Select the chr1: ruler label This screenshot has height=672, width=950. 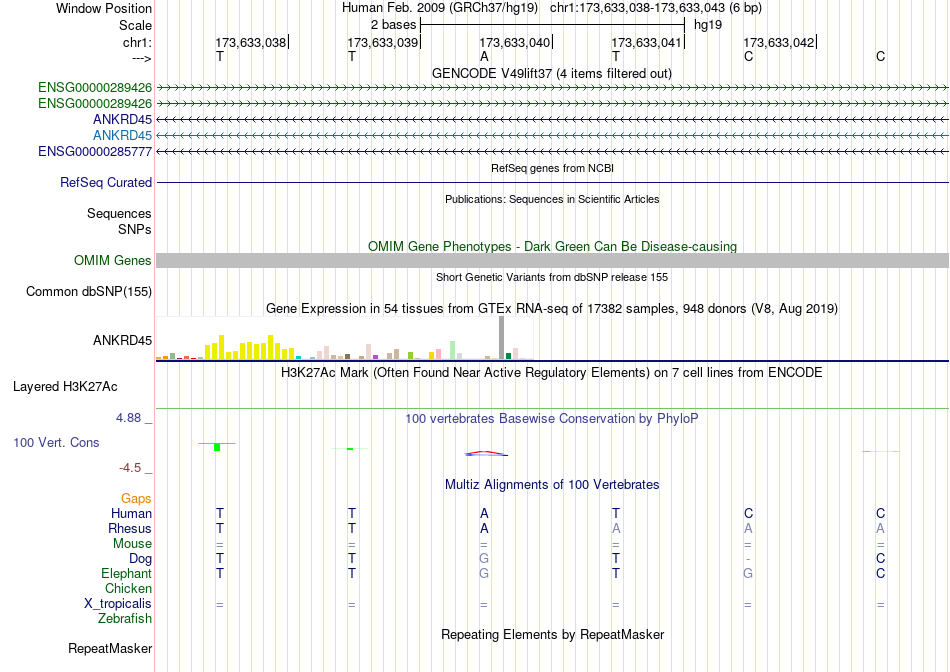[x=137, y=42]
